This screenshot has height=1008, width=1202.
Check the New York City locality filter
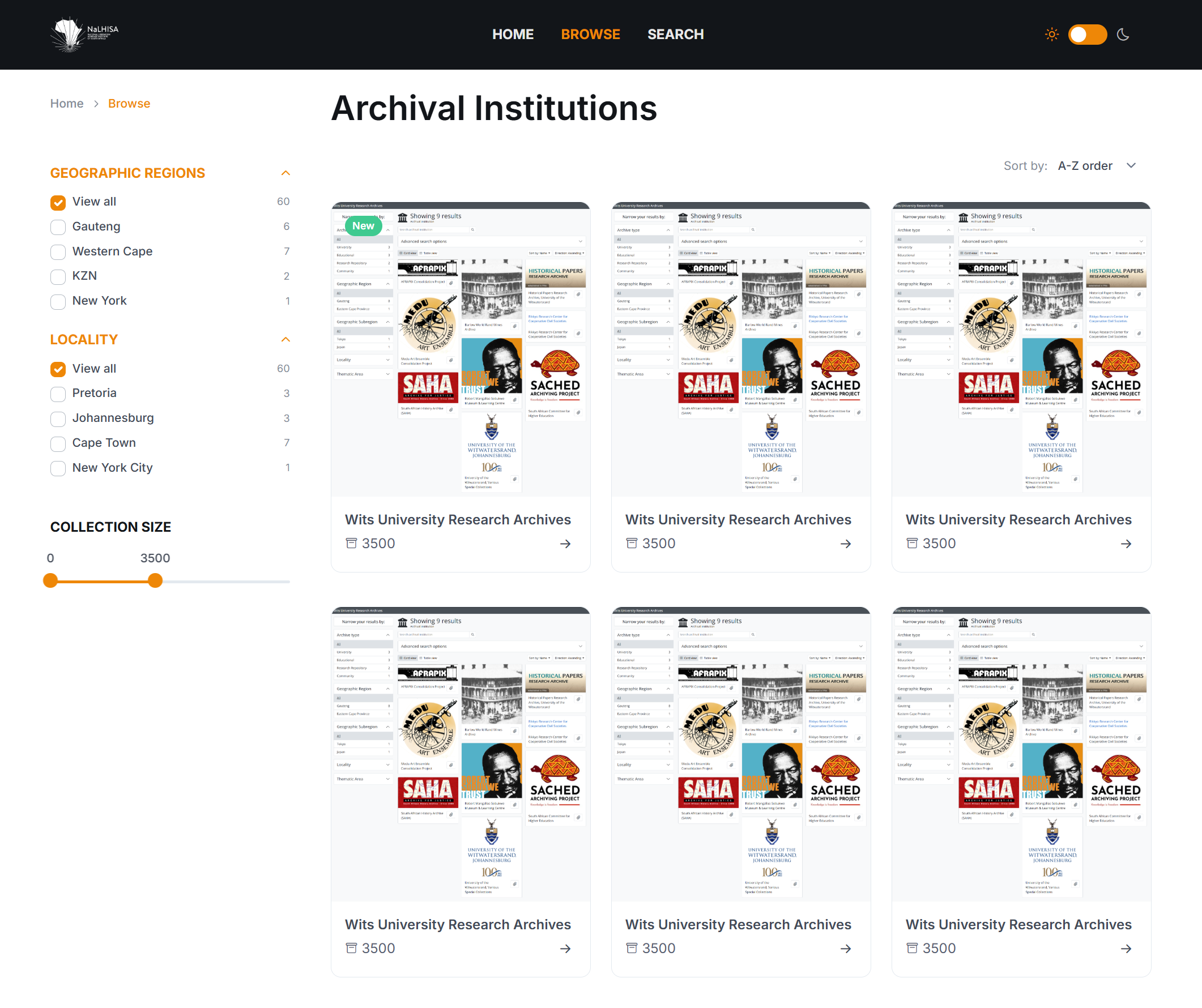tap(58, 468)
